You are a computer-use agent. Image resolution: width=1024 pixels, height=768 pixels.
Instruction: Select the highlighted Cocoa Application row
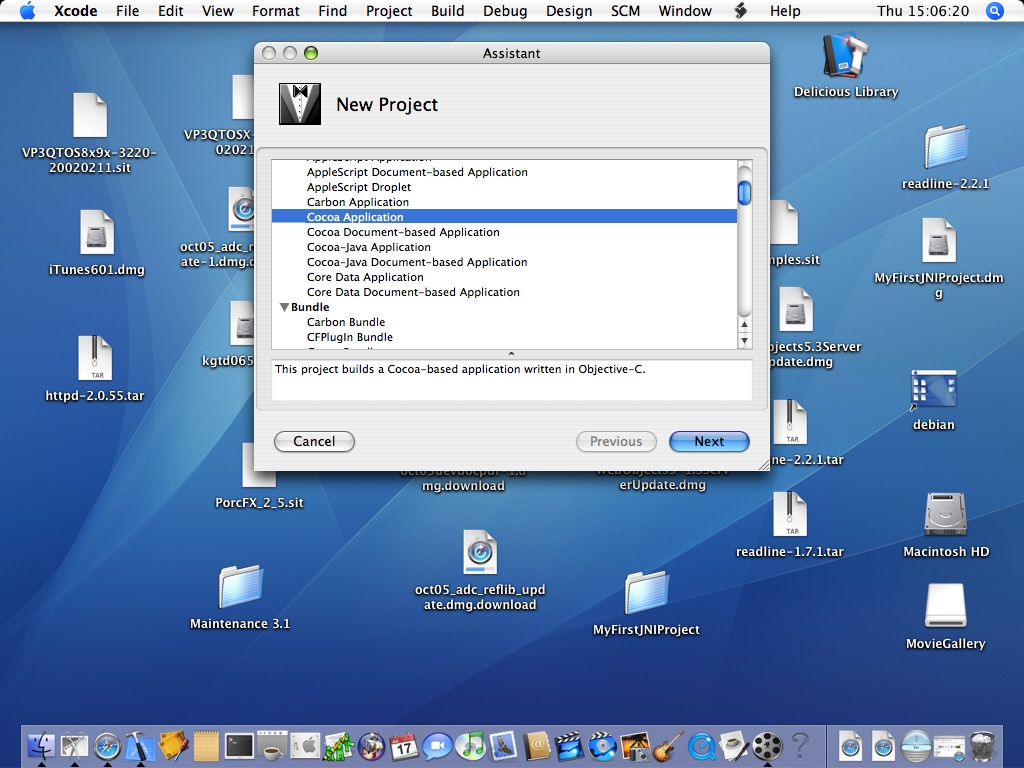point(504,217)
